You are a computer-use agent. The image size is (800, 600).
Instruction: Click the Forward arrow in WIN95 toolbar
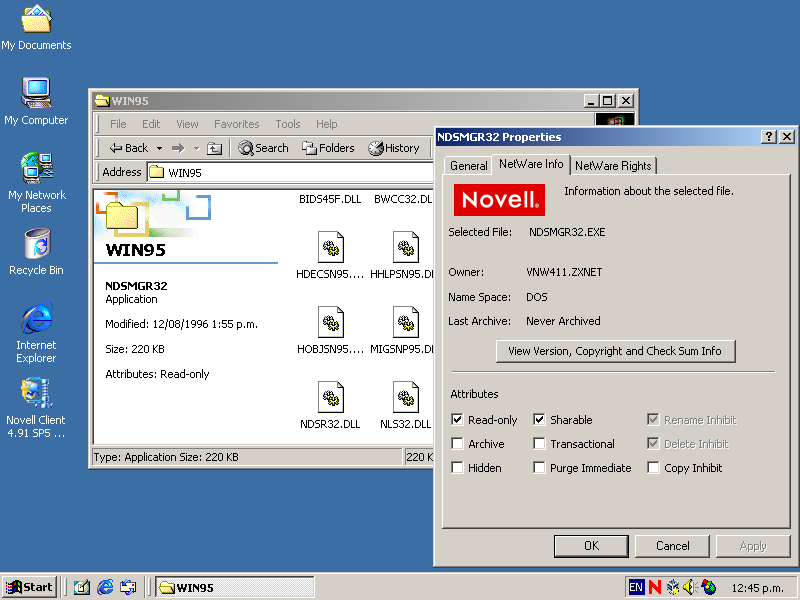[178, 148]
